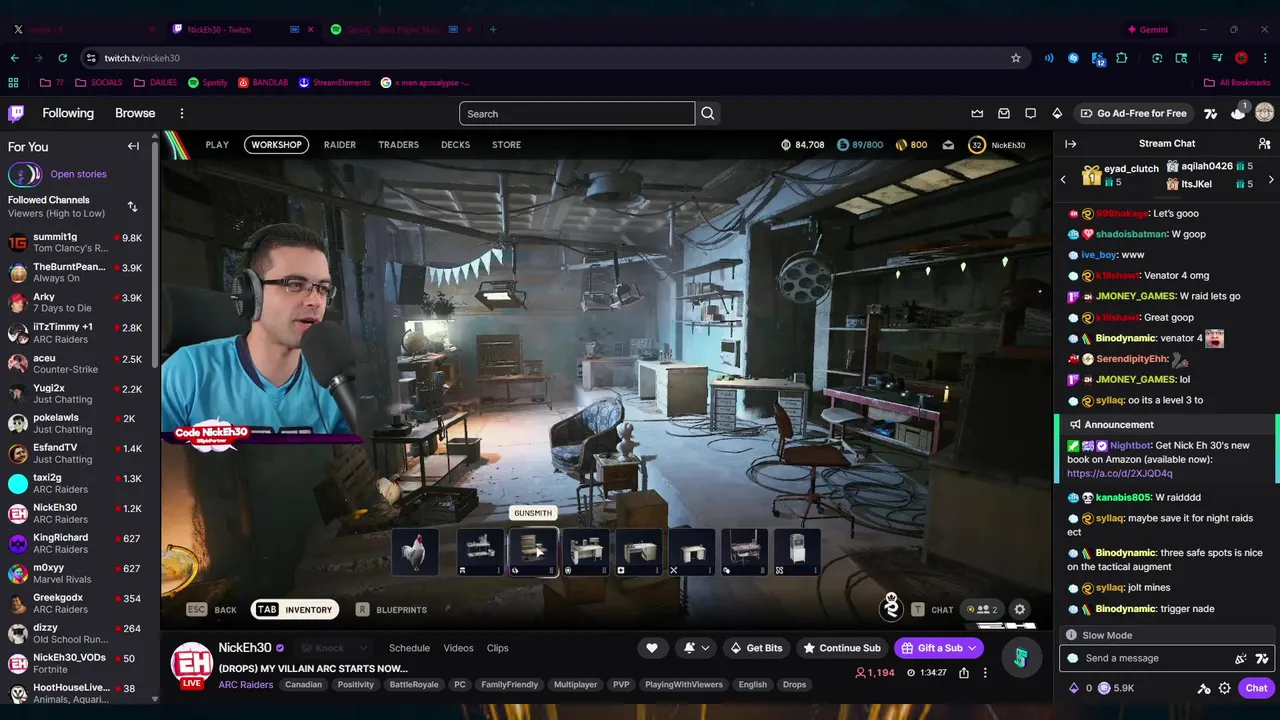Open the Get Bits diamond icon in top bar
Screen dimensions: 1280x720
click(1057, 114)
